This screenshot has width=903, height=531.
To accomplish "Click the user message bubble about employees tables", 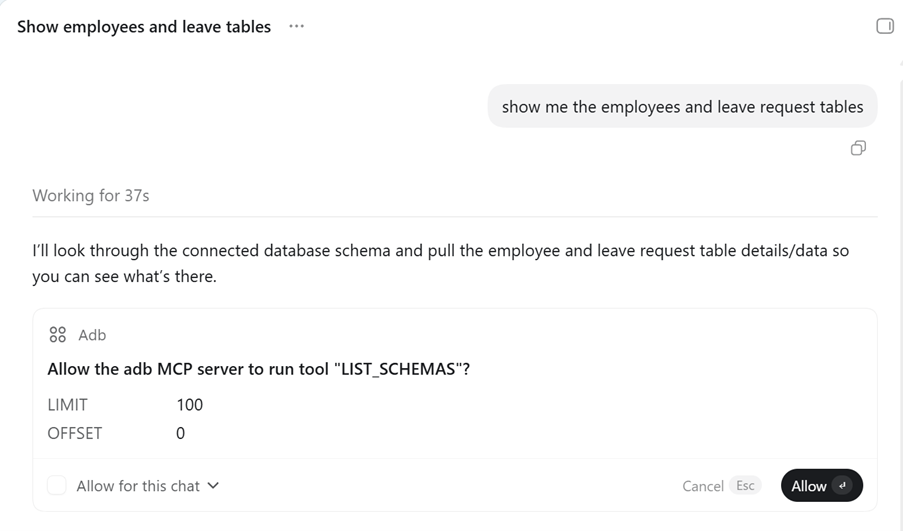I will [x=682, y=107].
